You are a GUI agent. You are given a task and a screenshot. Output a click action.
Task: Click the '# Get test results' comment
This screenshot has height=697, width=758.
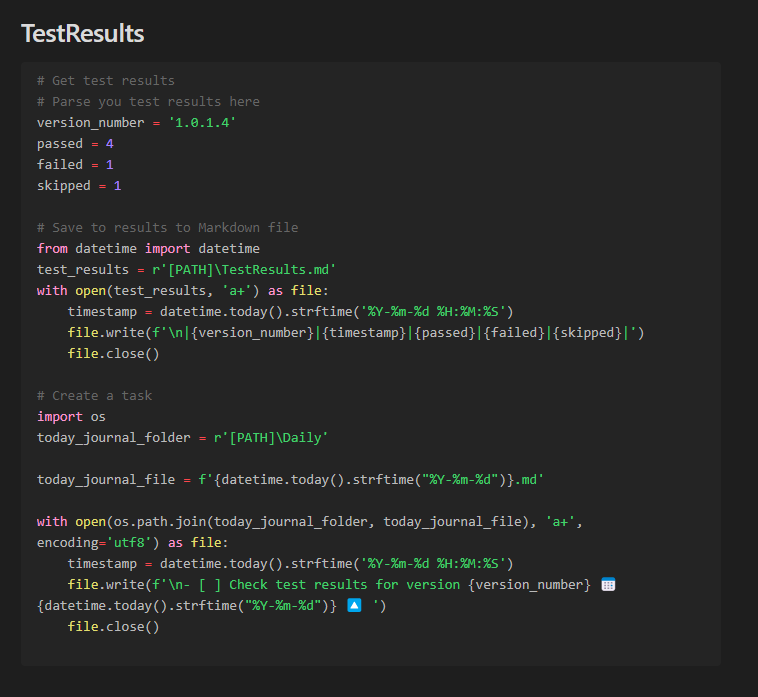click(106, 80)
